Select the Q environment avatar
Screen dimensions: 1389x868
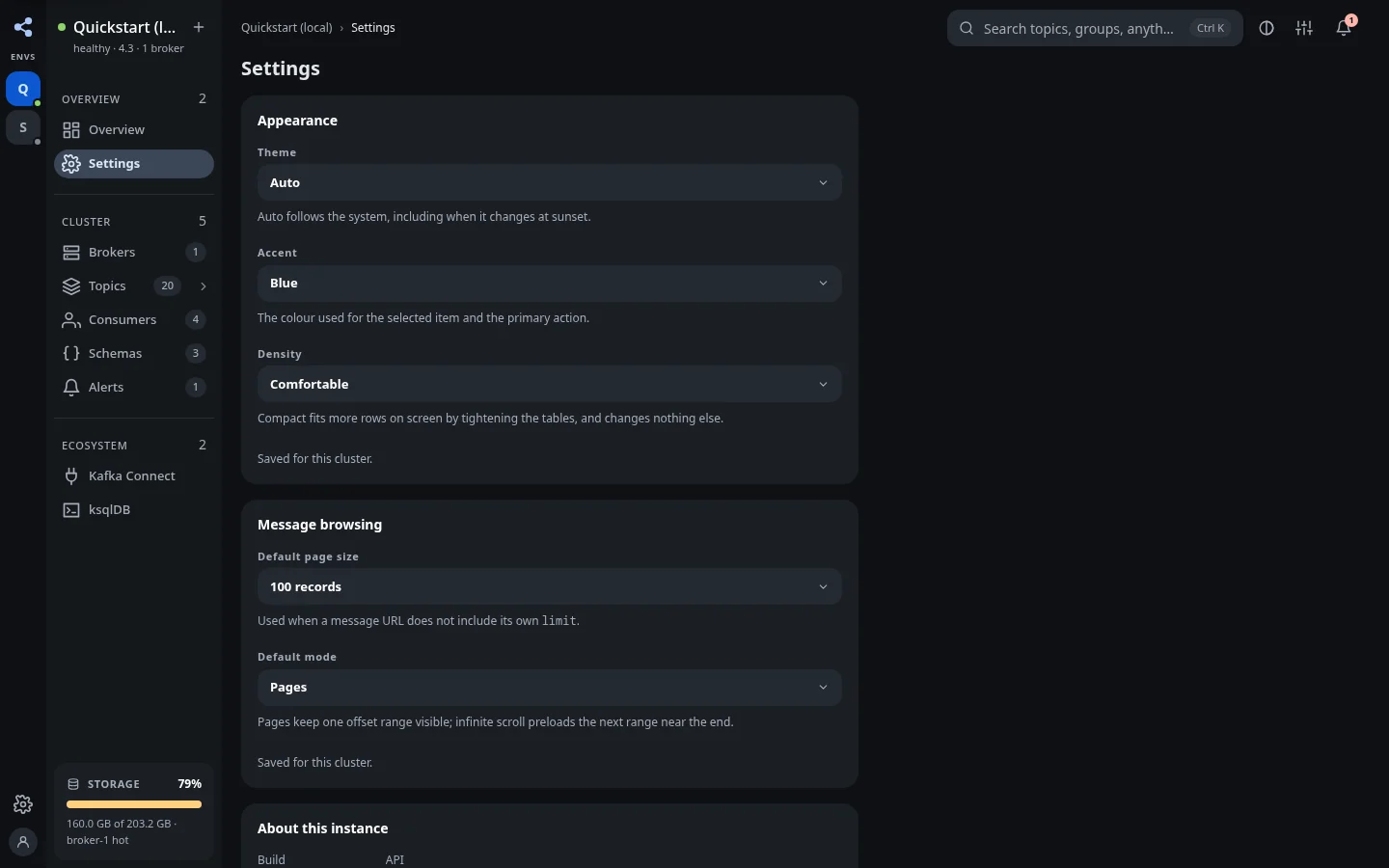23,89
